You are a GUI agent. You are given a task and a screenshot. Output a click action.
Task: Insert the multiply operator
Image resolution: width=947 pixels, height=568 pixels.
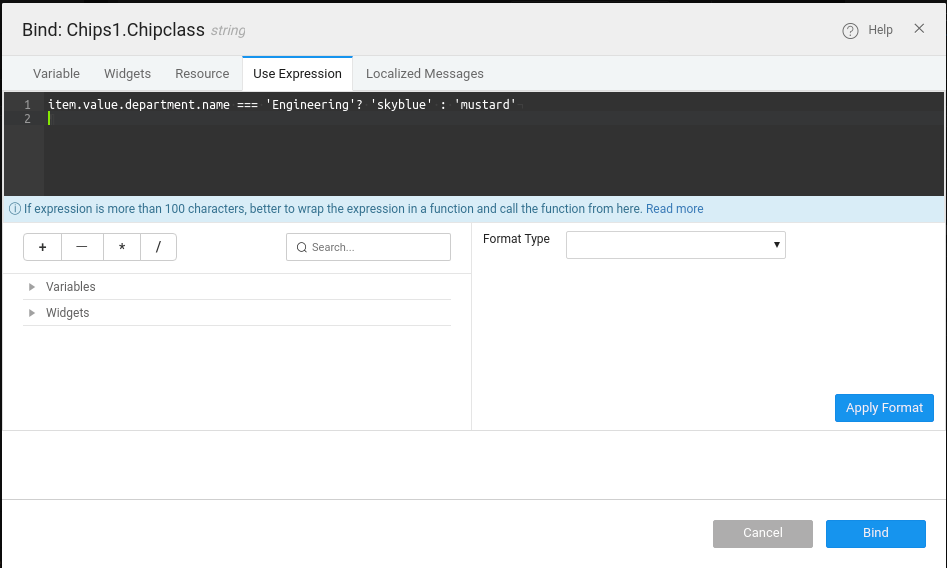click(x=122, y=247)
